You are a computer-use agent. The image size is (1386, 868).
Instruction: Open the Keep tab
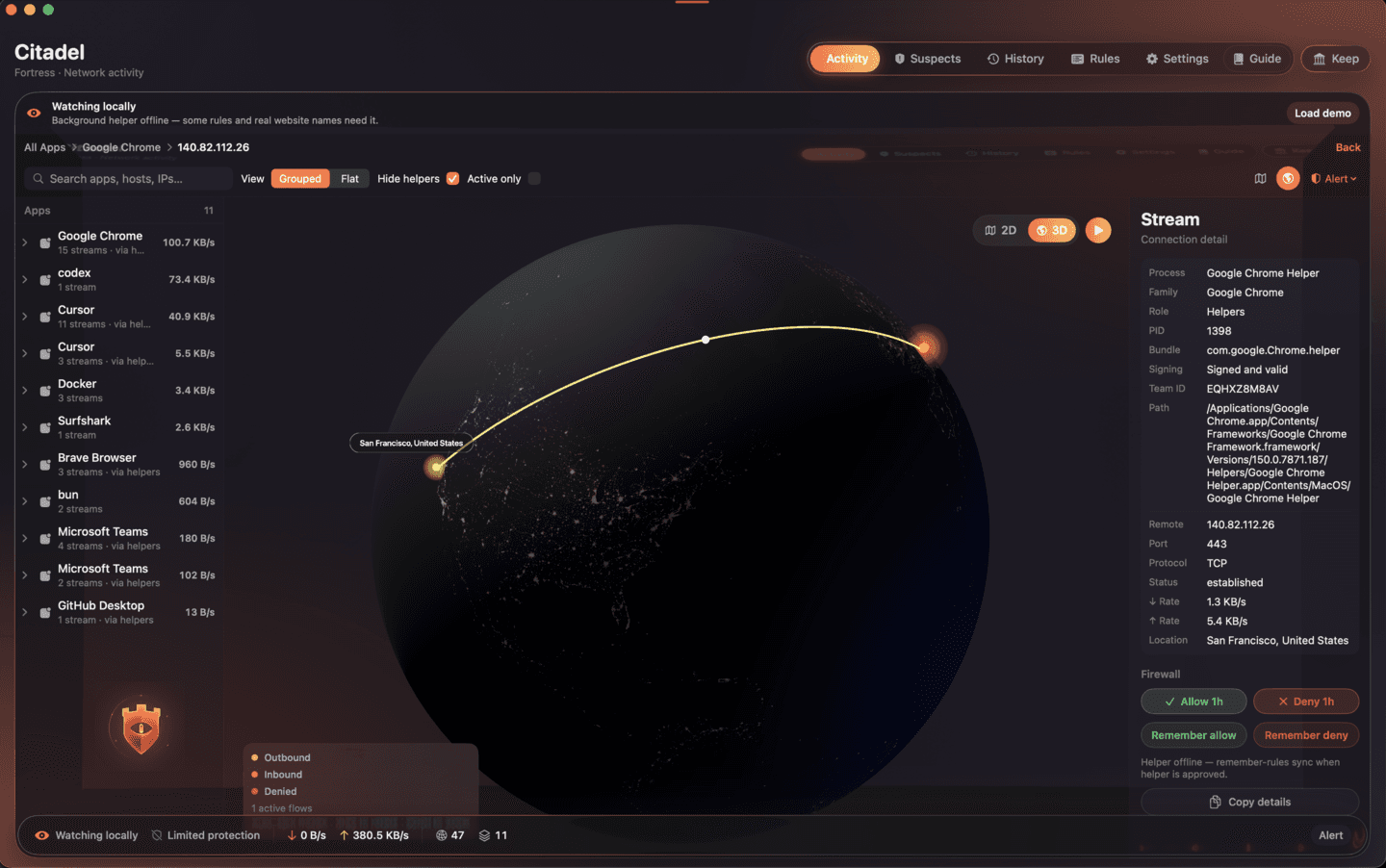[x=1336, y=59]
